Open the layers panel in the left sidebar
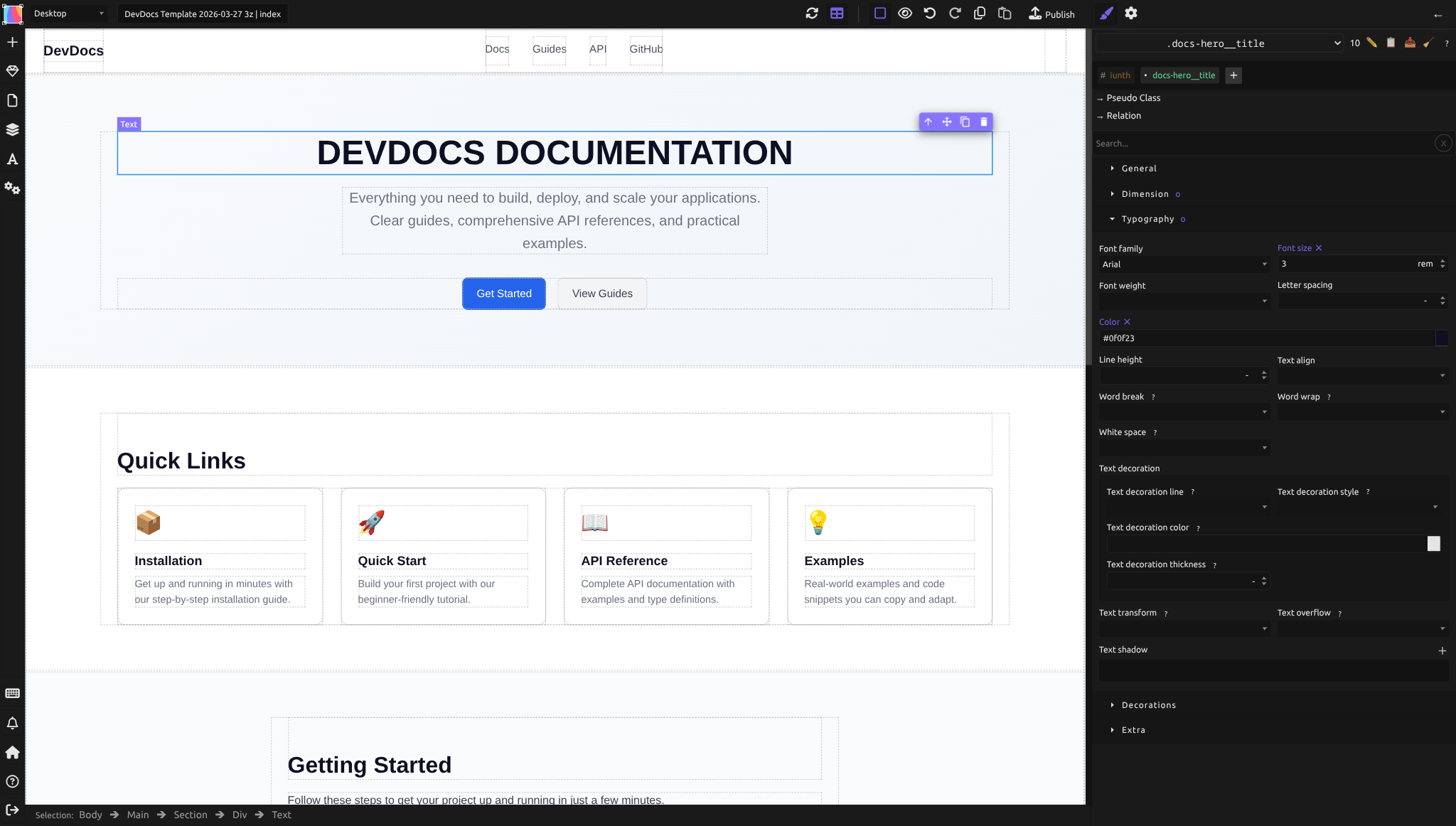Image resolution: width=1456 pixels, height=826 pixels. pos(13,129)
